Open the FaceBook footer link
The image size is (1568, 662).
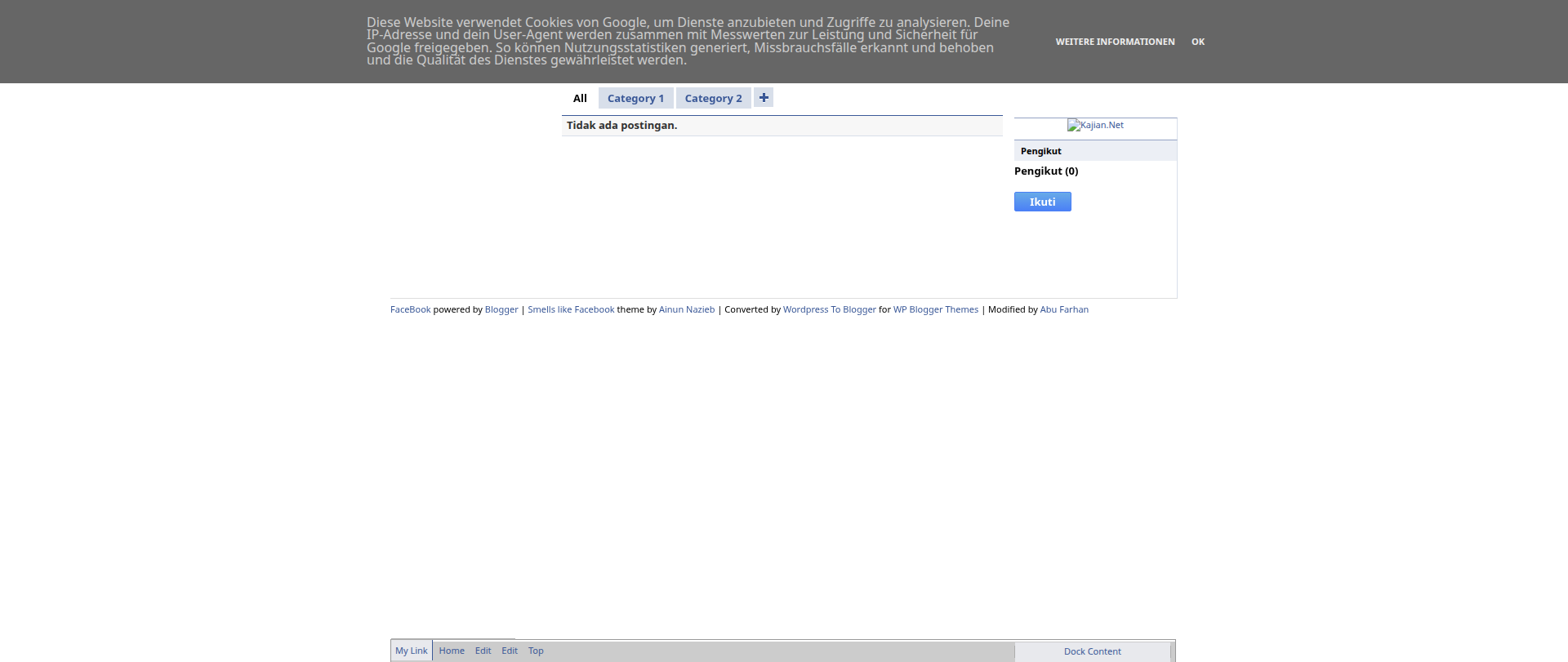click(x=410, y=309)
